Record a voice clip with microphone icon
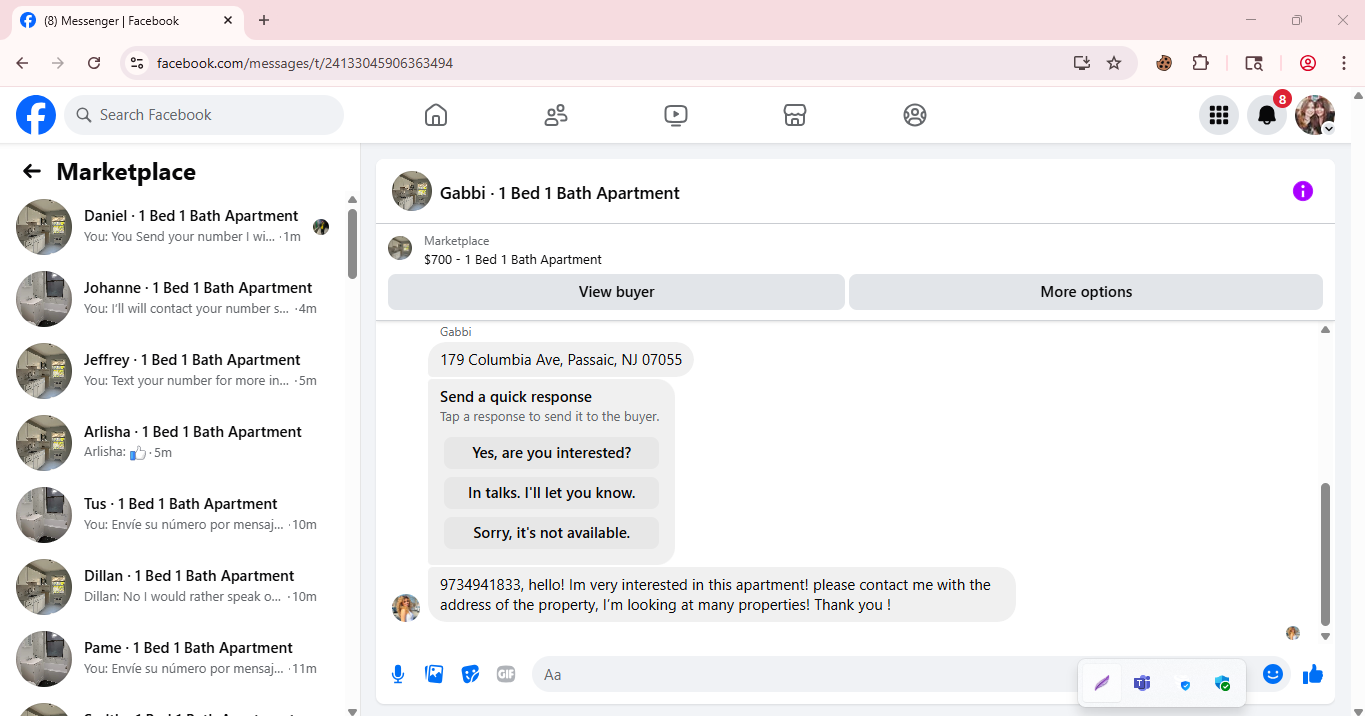This screenshot has height=716, width=1365. [398, 674]
